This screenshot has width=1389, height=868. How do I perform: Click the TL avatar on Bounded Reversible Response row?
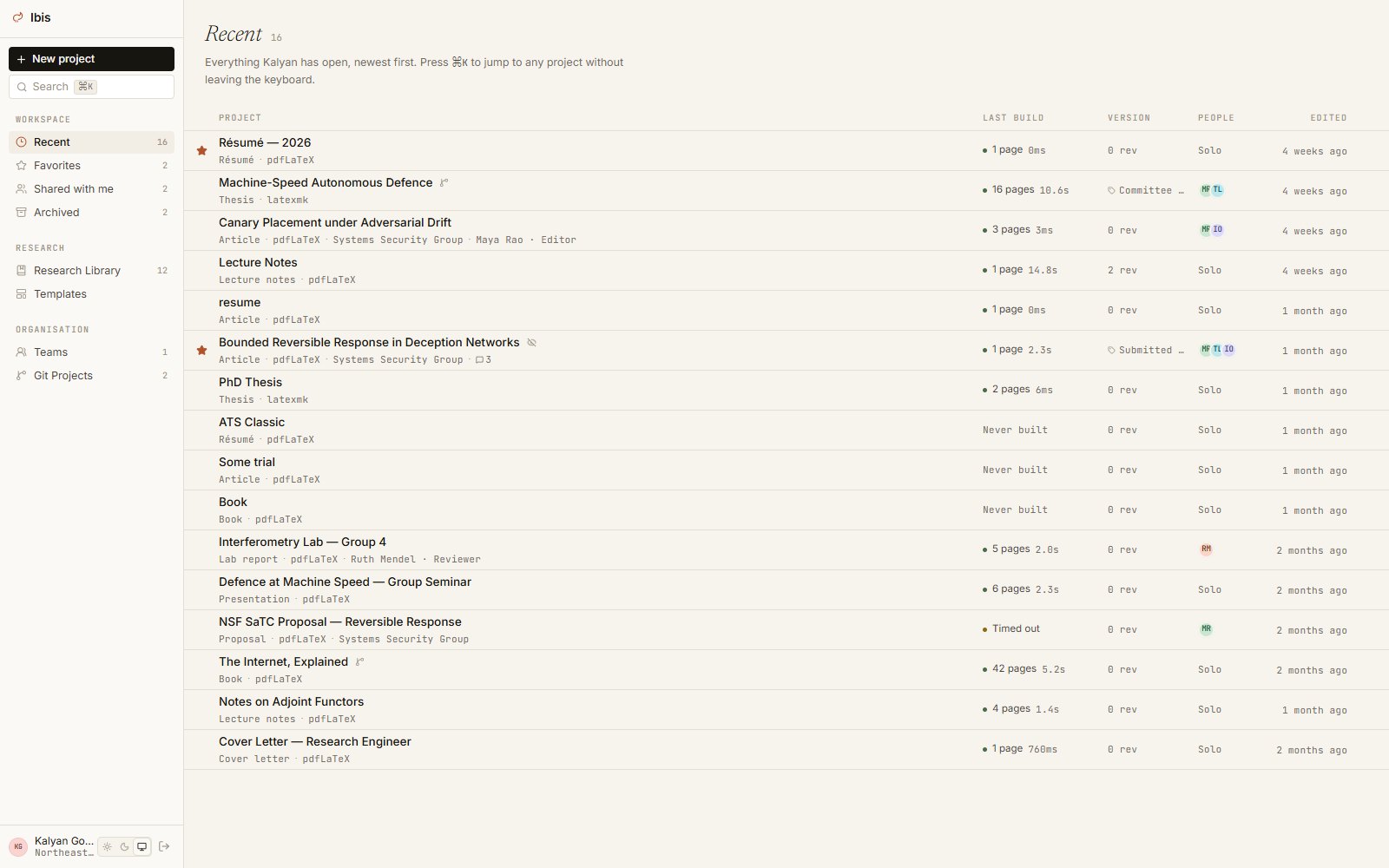point(1217,350)
